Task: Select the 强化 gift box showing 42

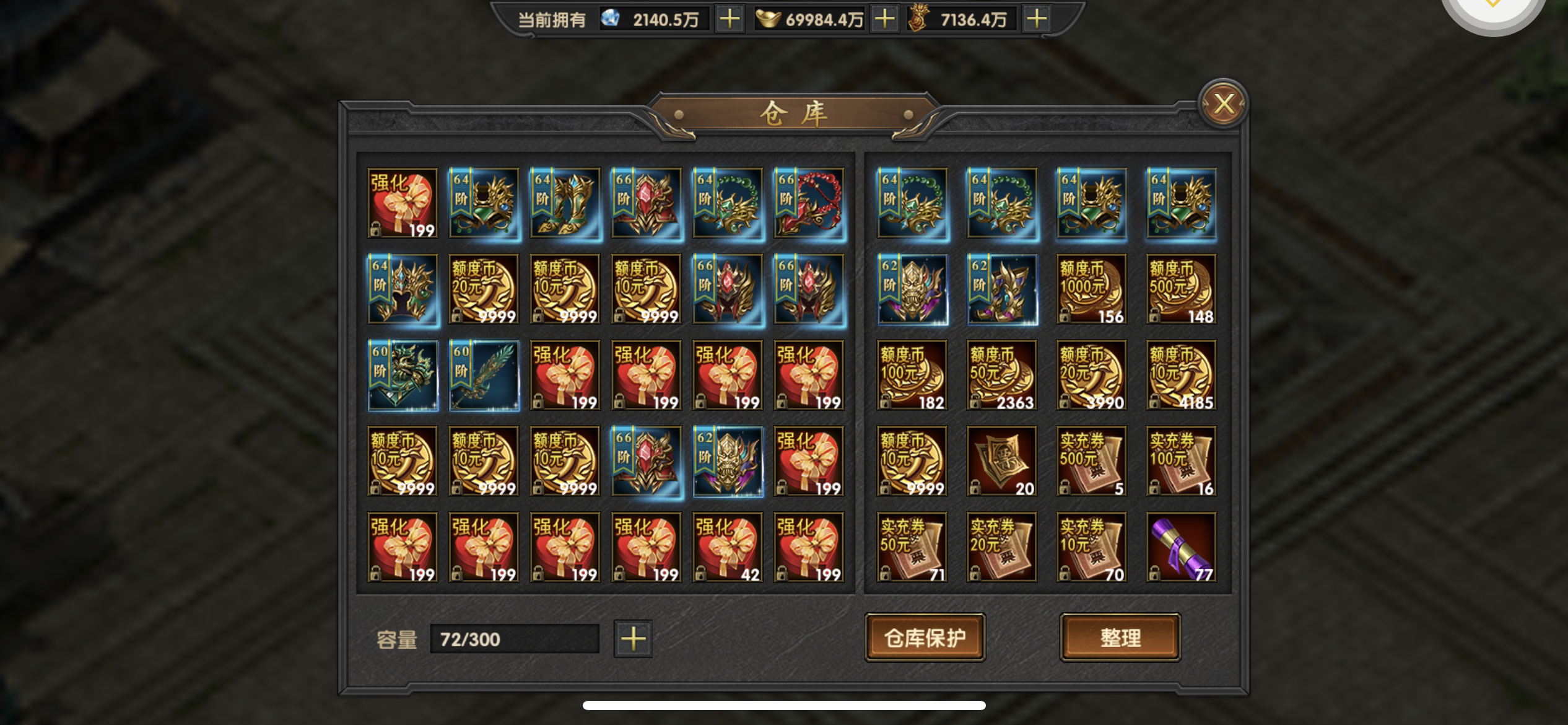Action: [728, 547]
